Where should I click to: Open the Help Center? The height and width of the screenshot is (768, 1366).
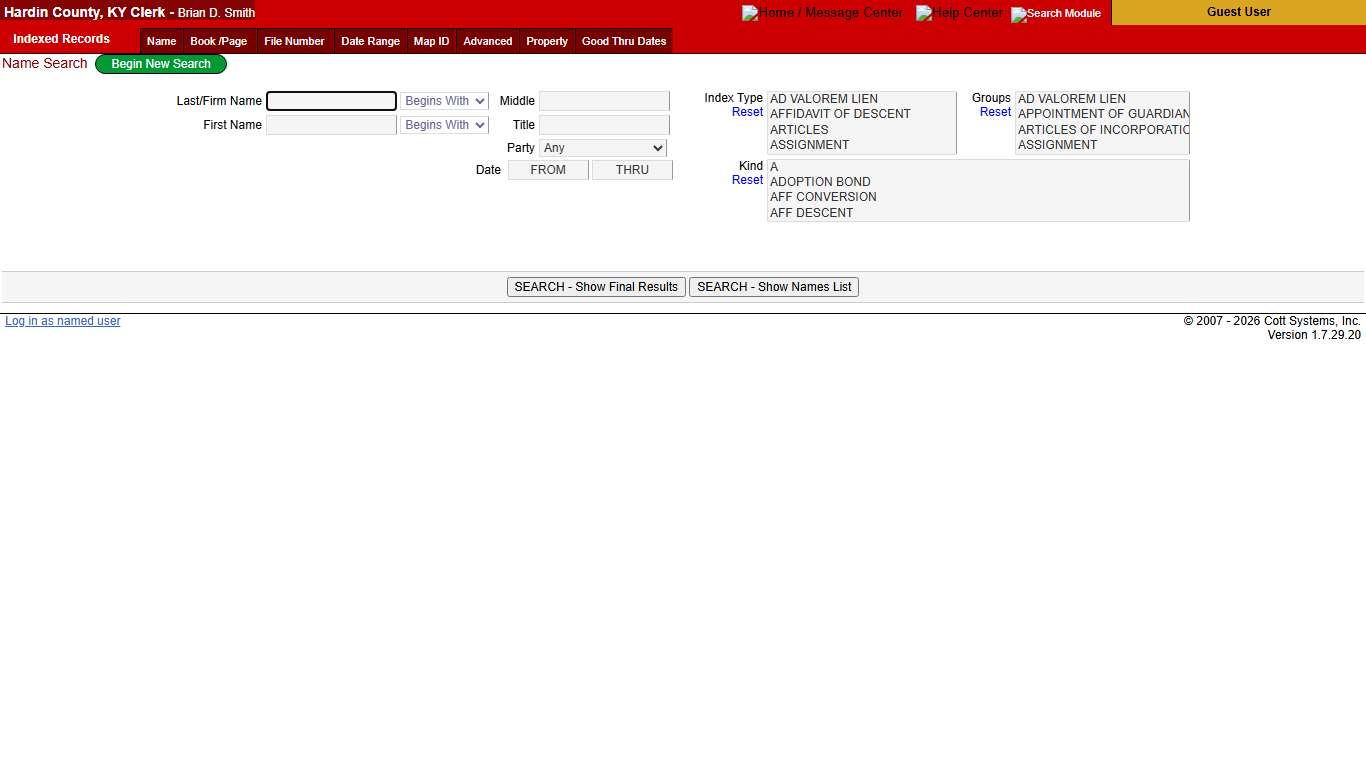click(x=959, y=12)
